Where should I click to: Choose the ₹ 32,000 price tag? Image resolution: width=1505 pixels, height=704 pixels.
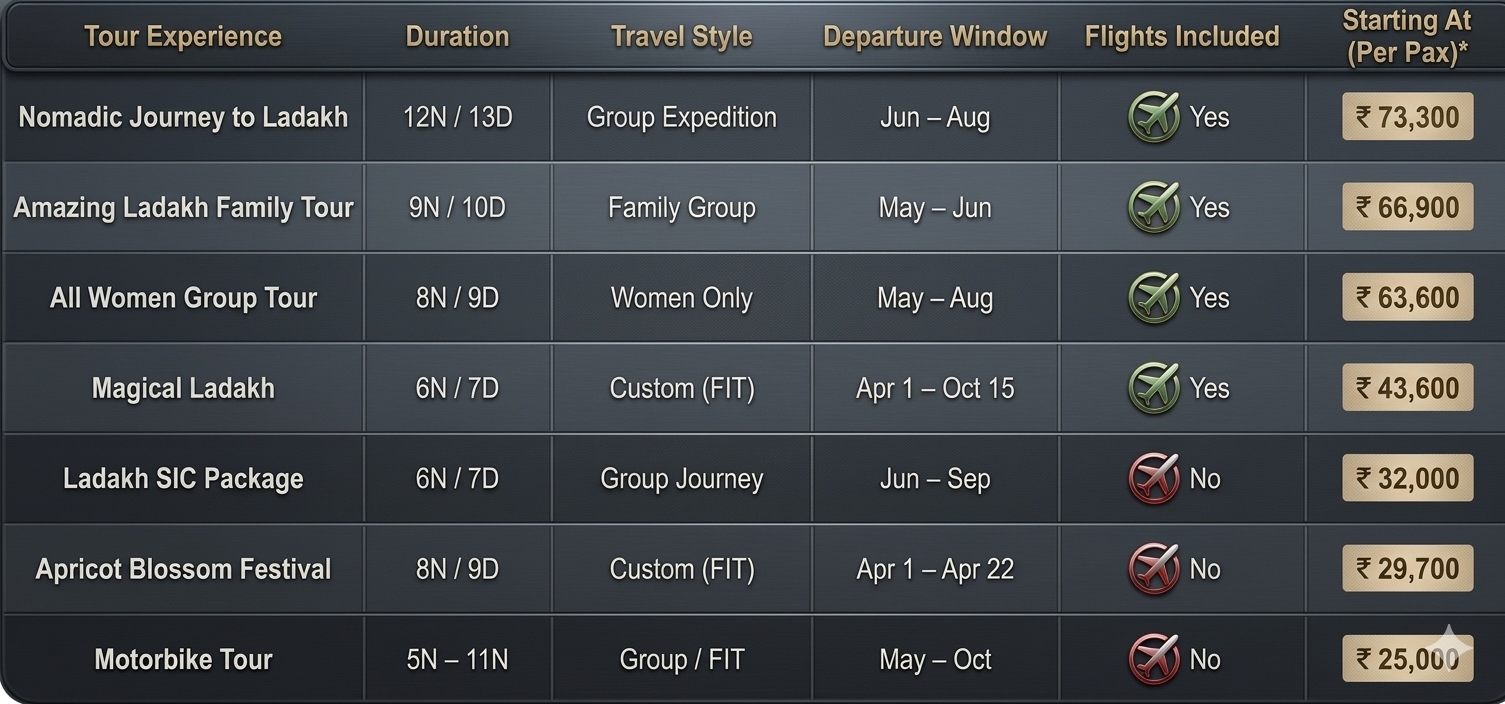pos(1407,479)
